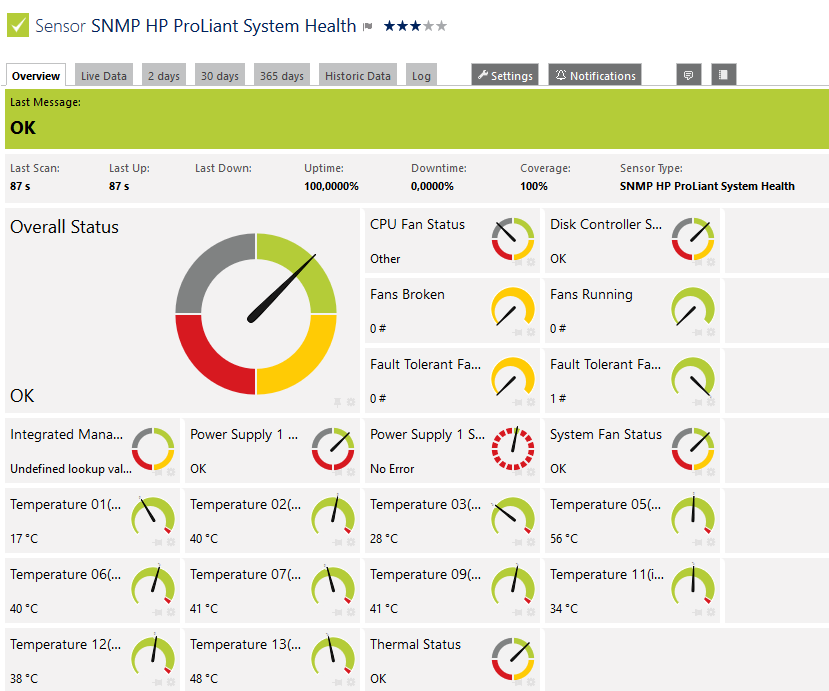829x691 pixels.
Task: Click the 'No Error' Power Supply status text
Action: click(392, 469)
